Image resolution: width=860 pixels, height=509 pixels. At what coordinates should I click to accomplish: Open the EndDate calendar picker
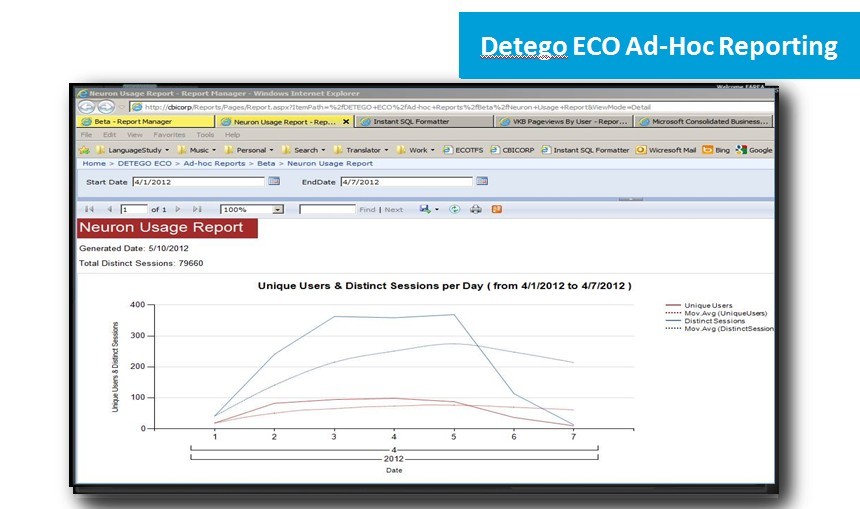pos(482,181)
